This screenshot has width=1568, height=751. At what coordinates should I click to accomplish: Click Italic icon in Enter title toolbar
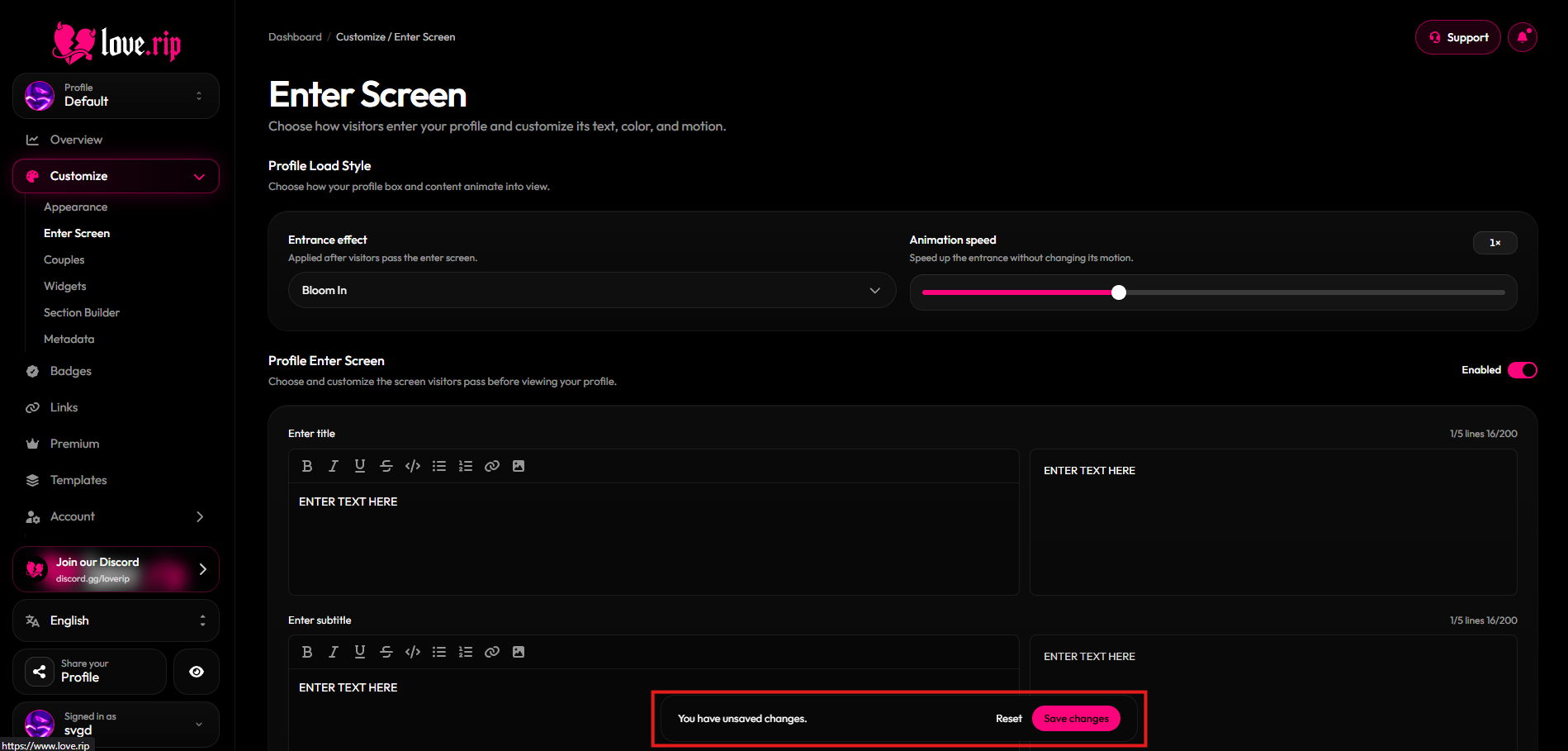point(334,466)
